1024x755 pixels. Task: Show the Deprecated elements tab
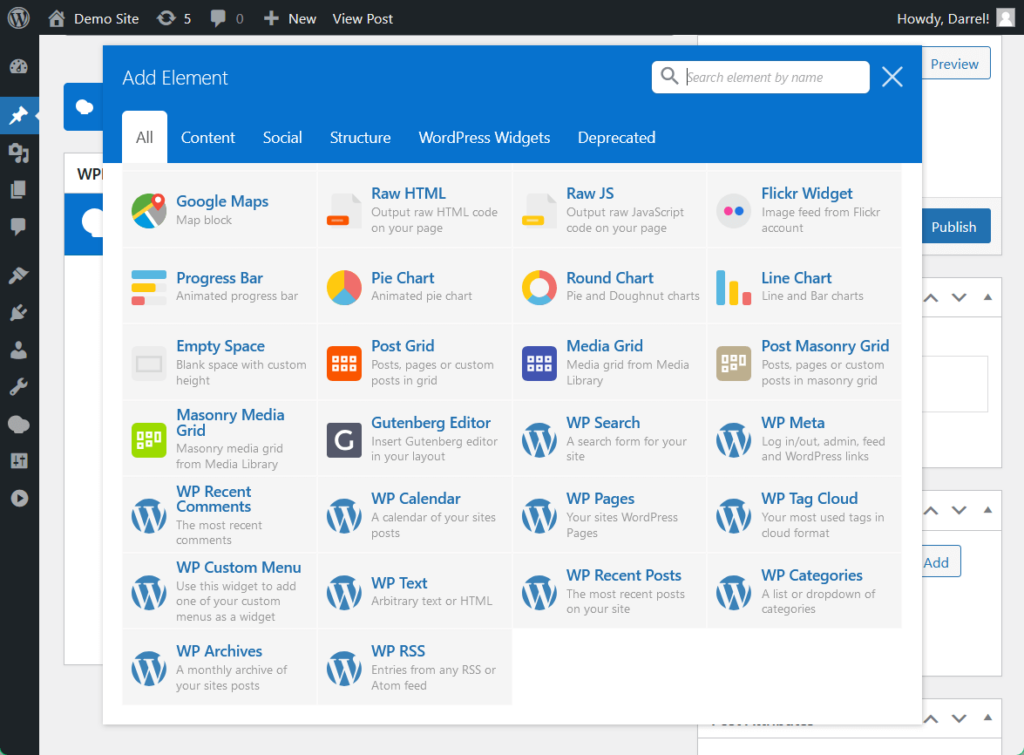616,138
